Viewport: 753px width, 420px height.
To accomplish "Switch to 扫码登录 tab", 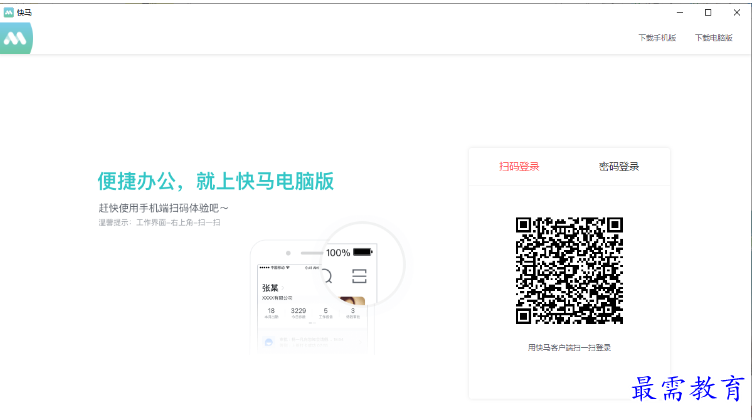I will pyautogui.click(x=519, y=167).
